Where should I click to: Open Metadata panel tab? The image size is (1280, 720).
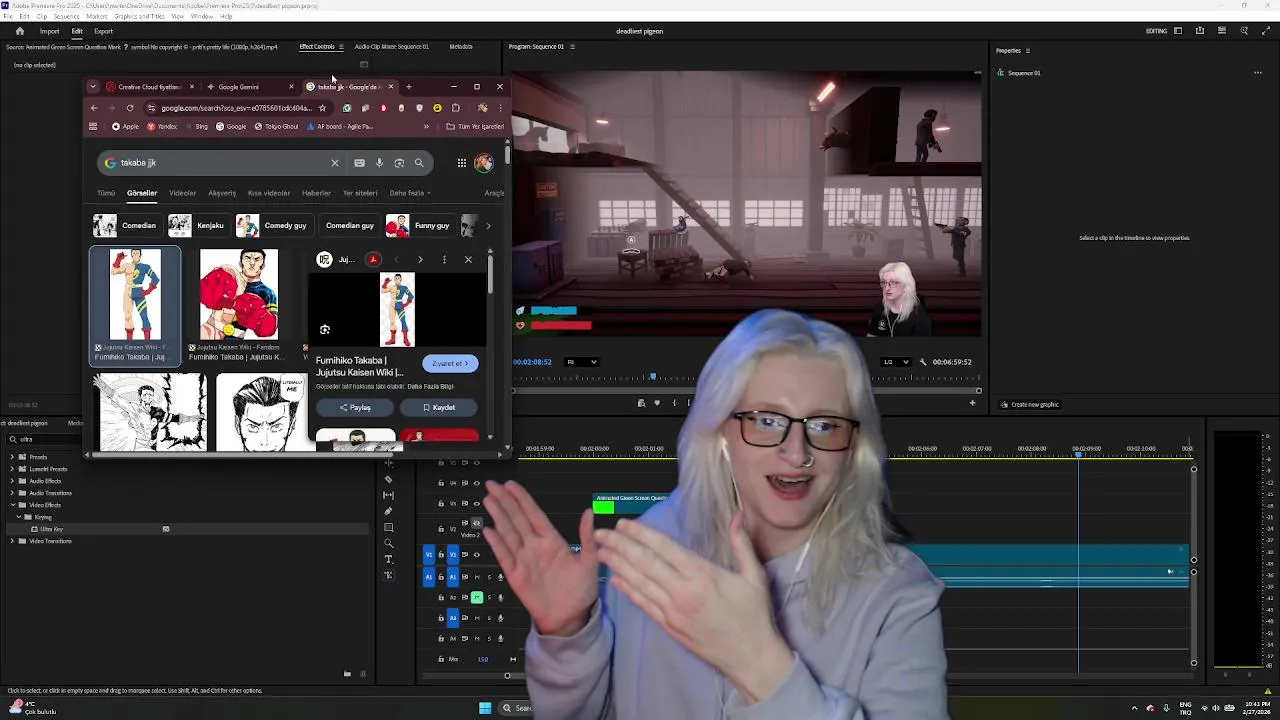click(461, 47)
